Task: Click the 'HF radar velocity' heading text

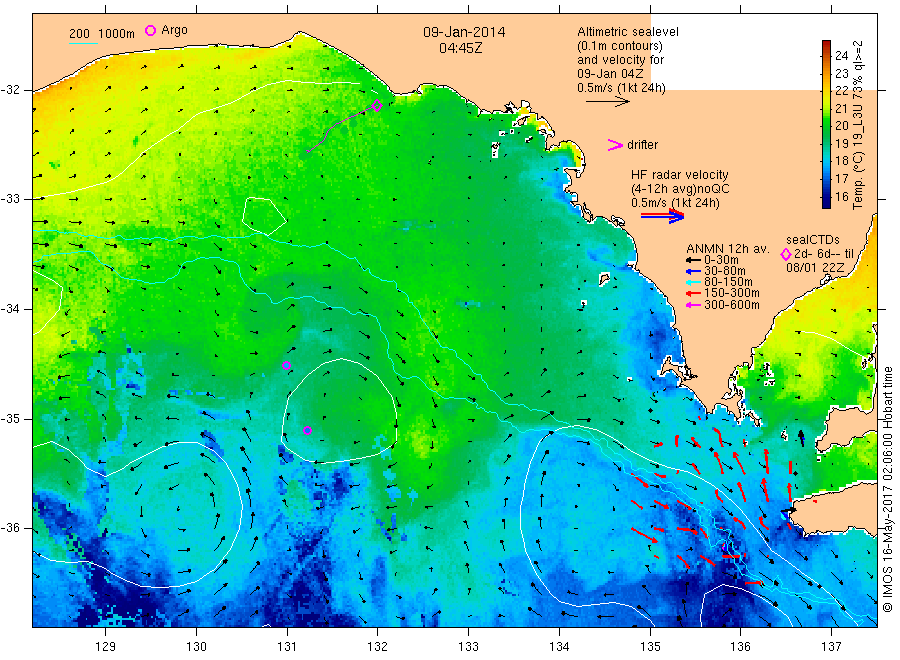Action: (680, 174)
